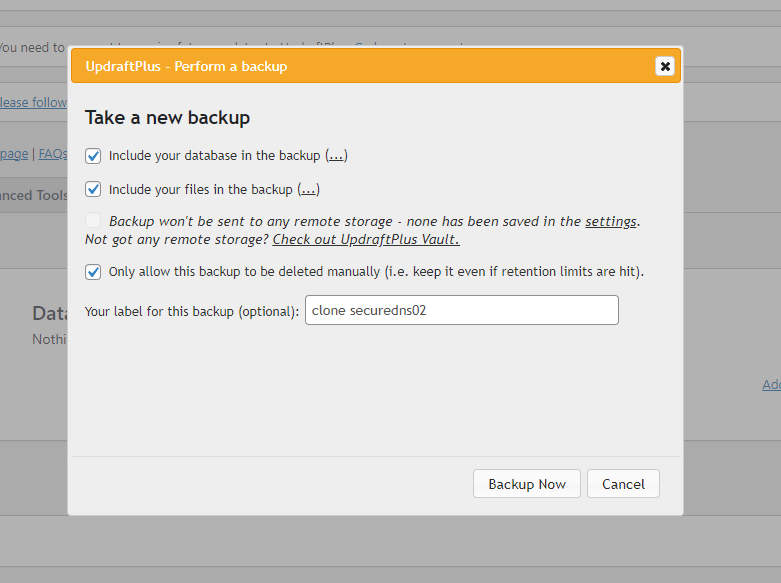Viewport: 781px width, 583px height.
Task: Click the partially visible Add link
Action: coord(771,385)
